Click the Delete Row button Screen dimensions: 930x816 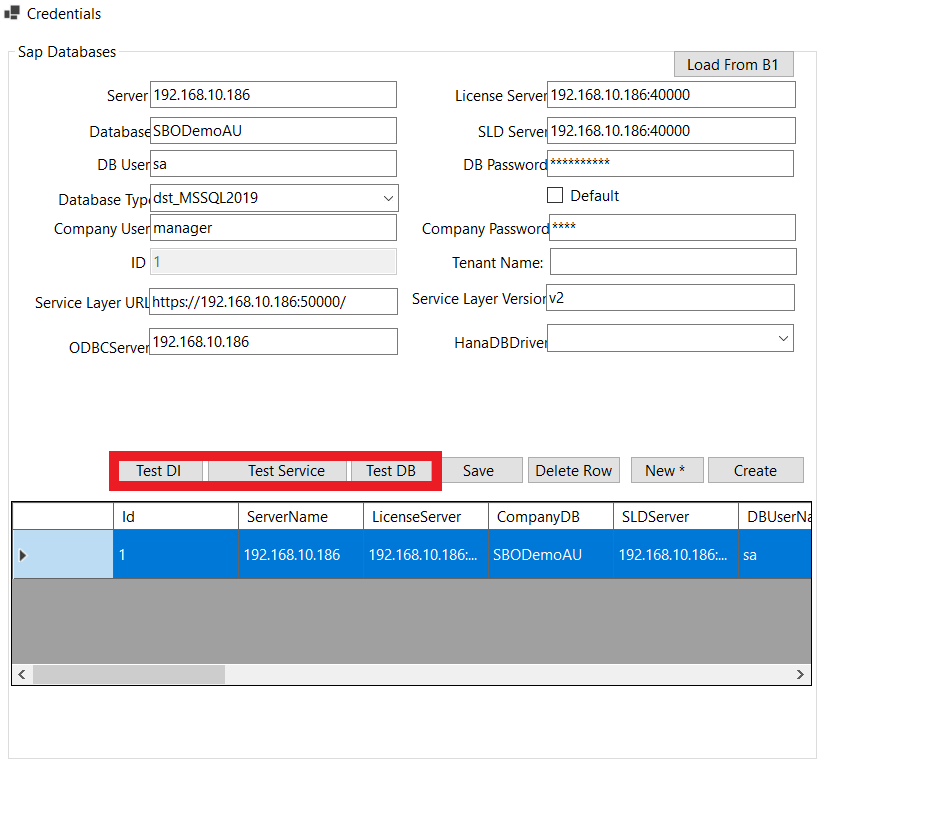[x=574, y=470]
